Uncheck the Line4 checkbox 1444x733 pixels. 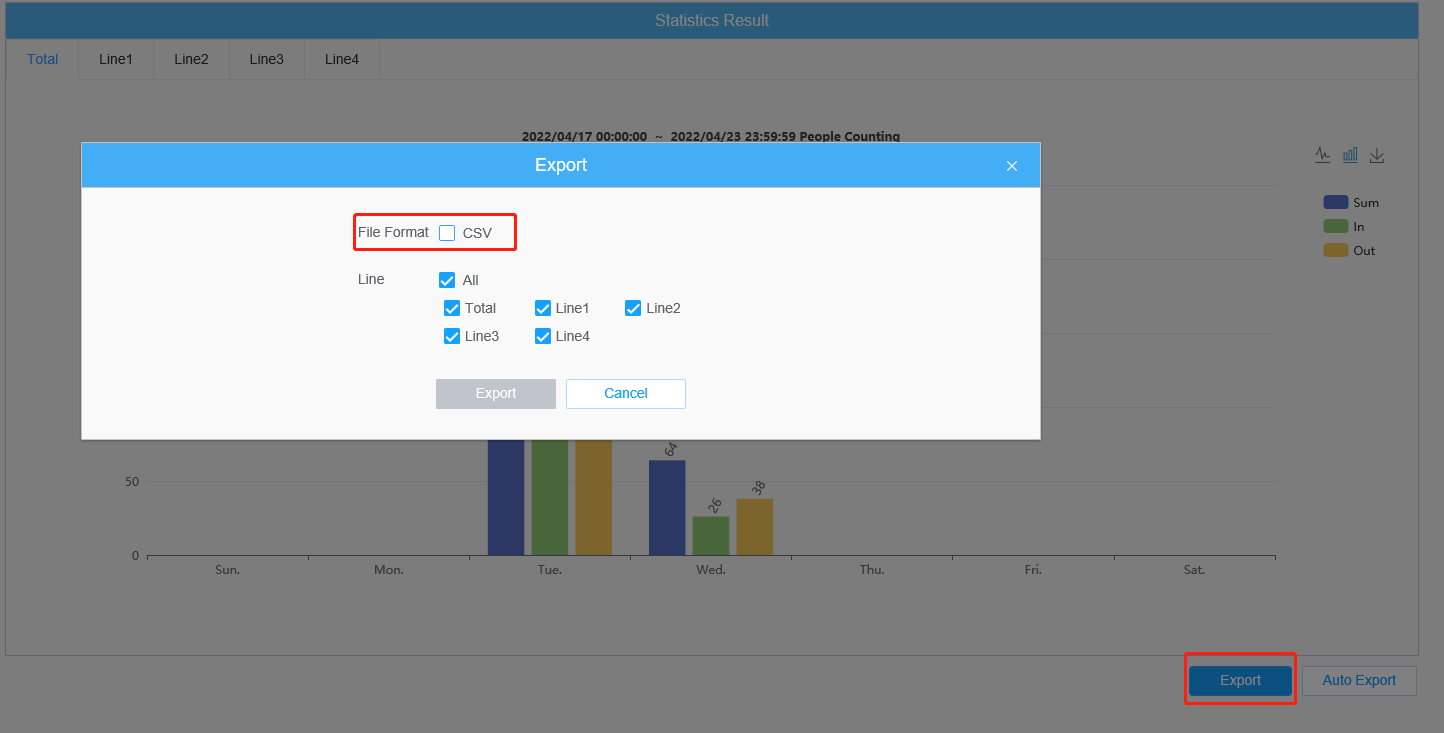click(x=543, y=336)
